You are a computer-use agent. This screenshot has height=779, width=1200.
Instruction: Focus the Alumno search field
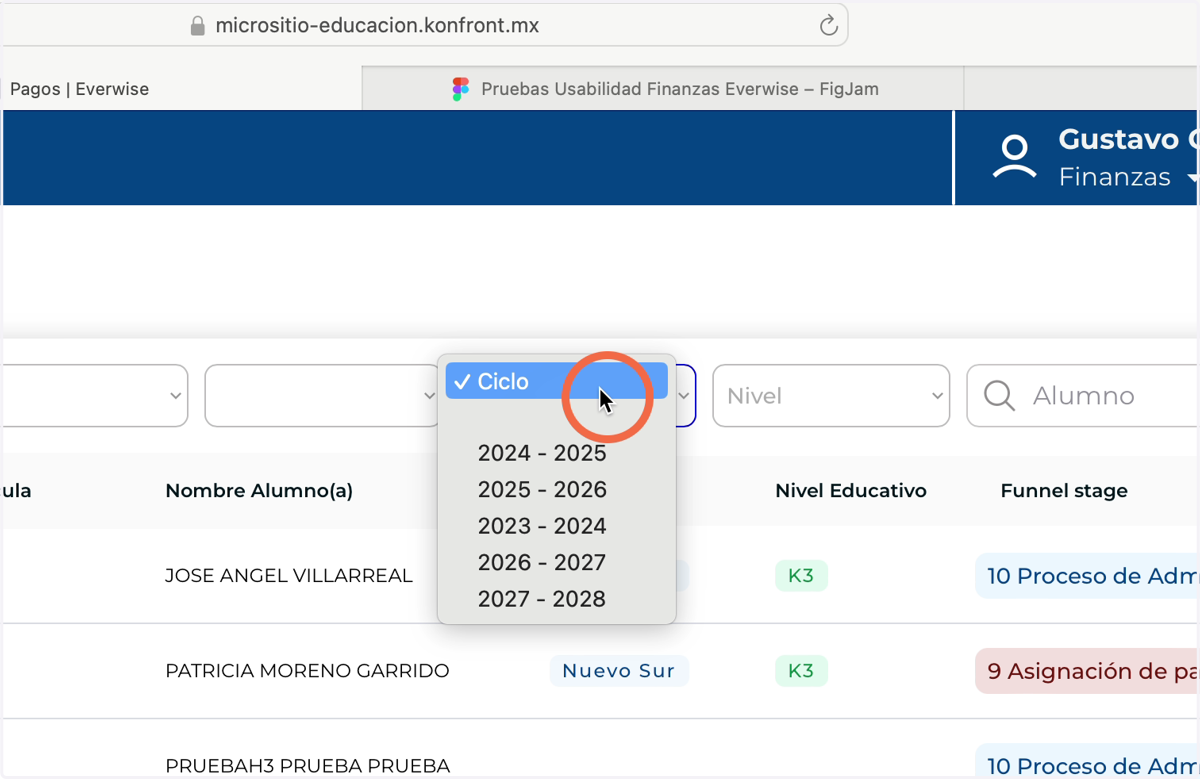pyautogui.click(x=1083, y=396)
